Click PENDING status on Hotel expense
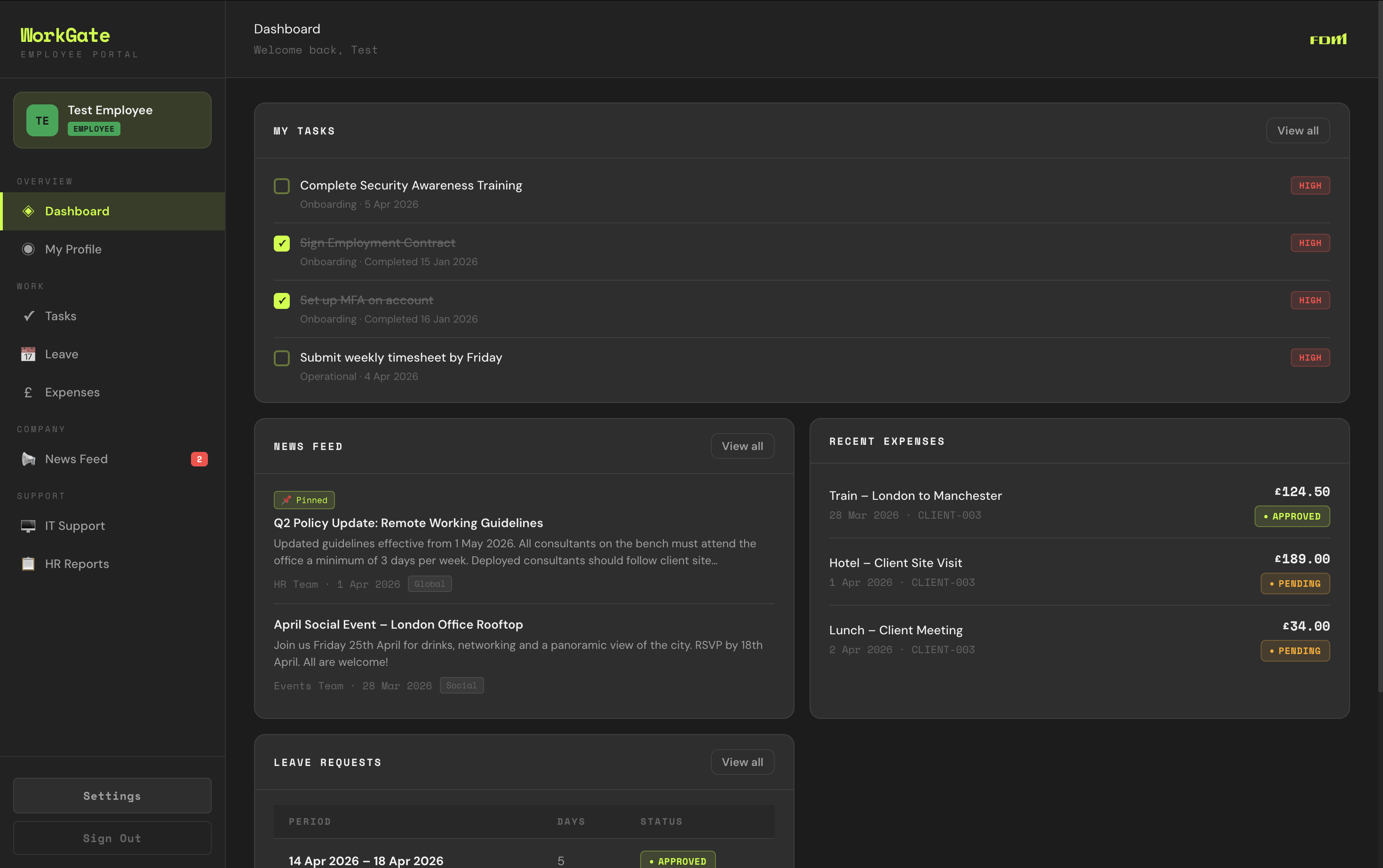 tap(1295, 583)
